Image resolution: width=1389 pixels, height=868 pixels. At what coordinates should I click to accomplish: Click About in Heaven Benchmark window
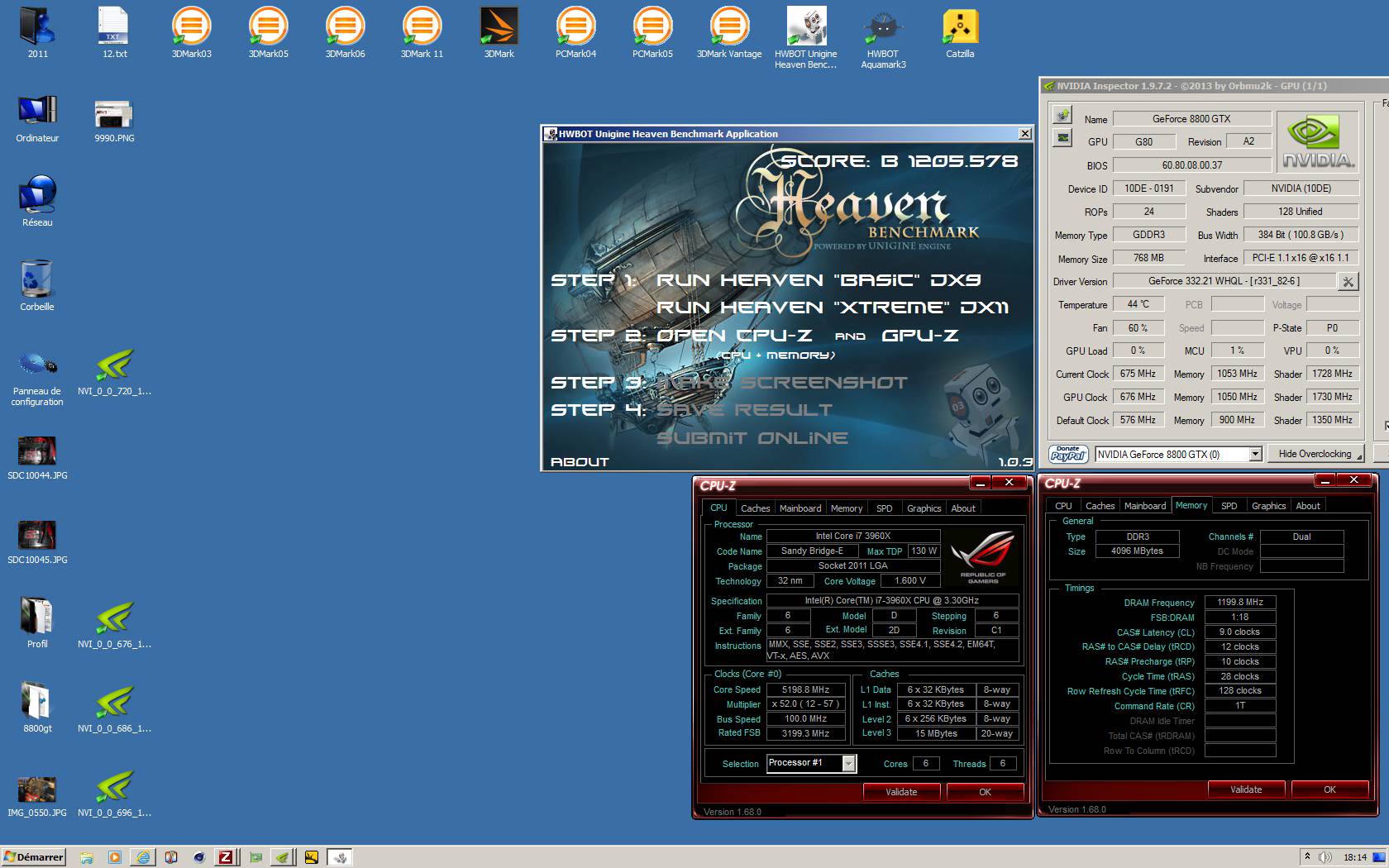click(580, 462)
